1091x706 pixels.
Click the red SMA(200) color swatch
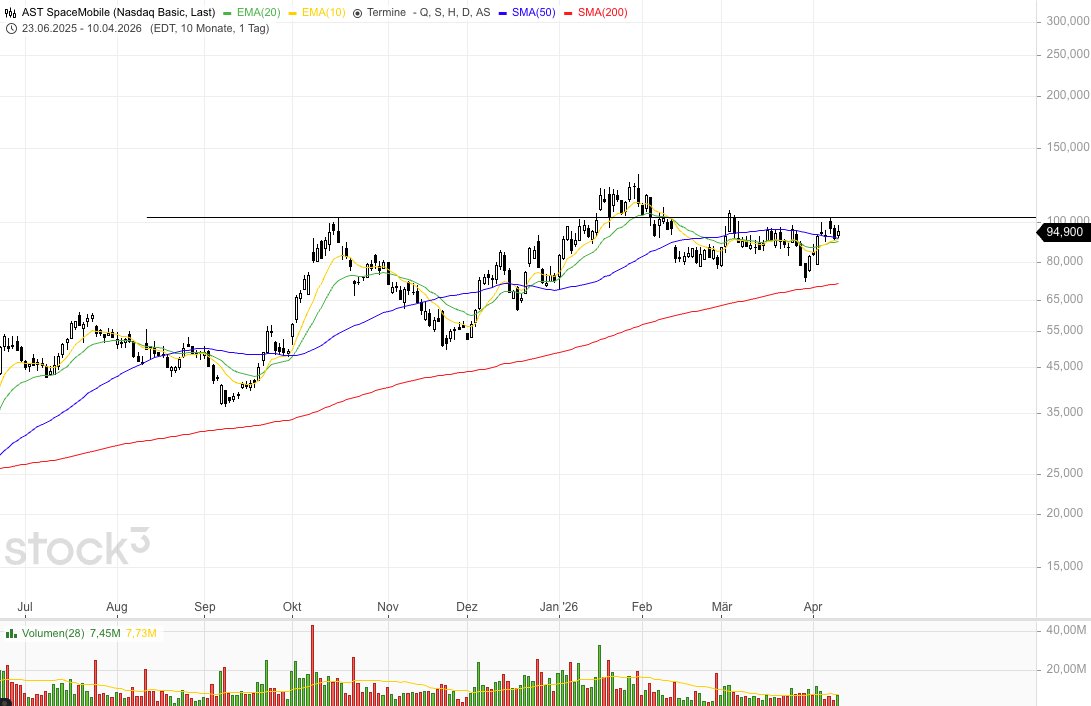click(x=568, y=13)
